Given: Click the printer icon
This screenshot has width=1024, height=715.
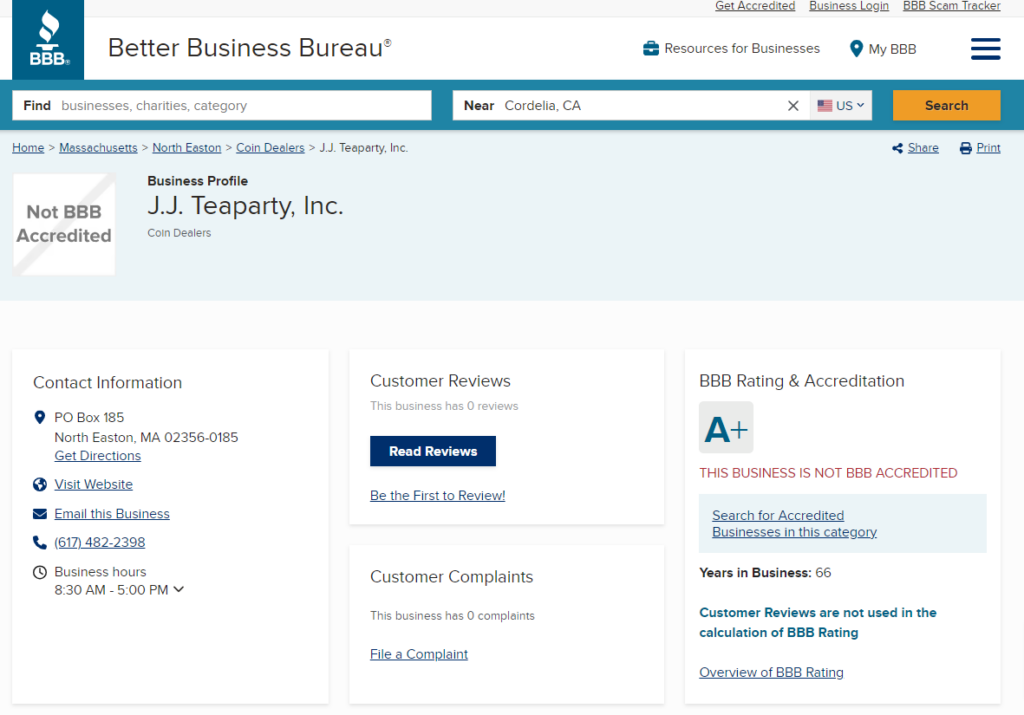Looking at the screenshot, I should 965,148.
